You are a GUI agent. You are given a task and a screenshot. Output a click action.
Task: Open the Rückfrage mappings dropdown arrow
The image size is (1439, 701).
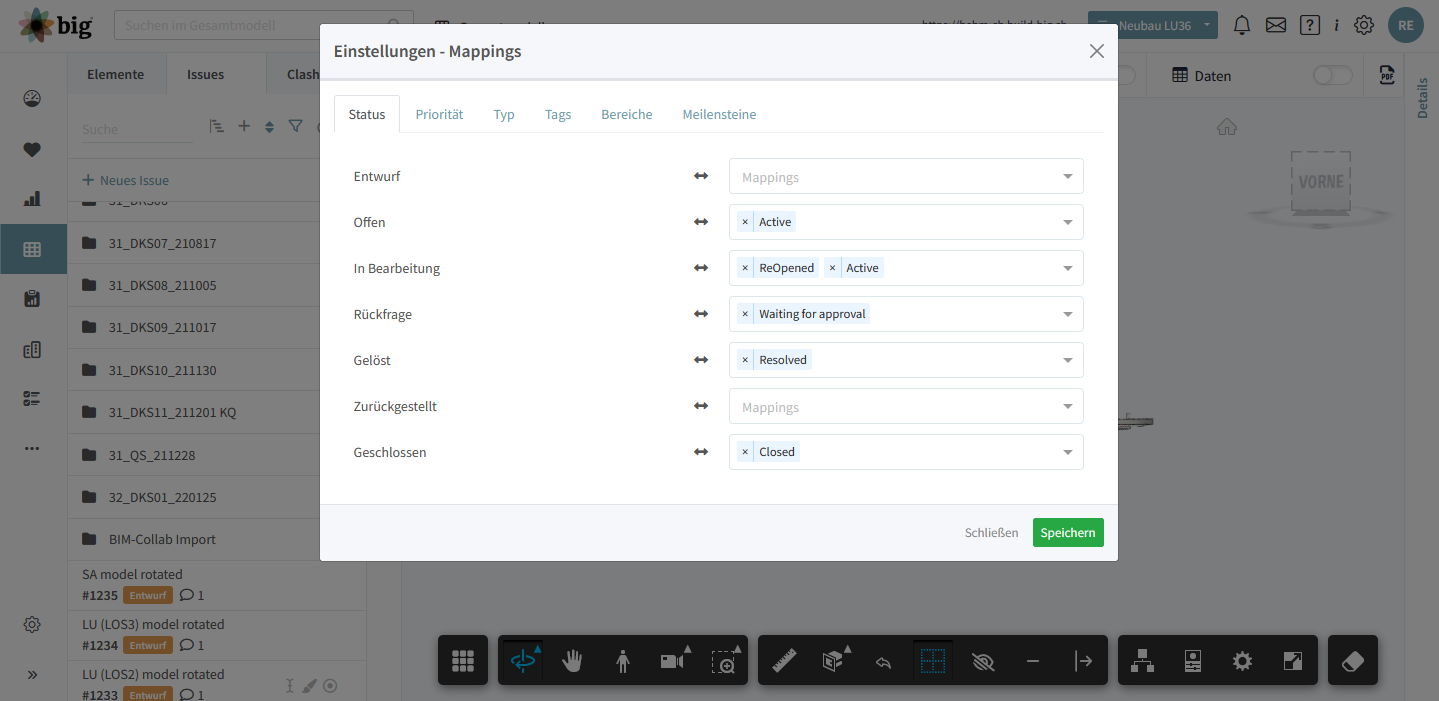pyautogui.click(x=1068, y=315)
